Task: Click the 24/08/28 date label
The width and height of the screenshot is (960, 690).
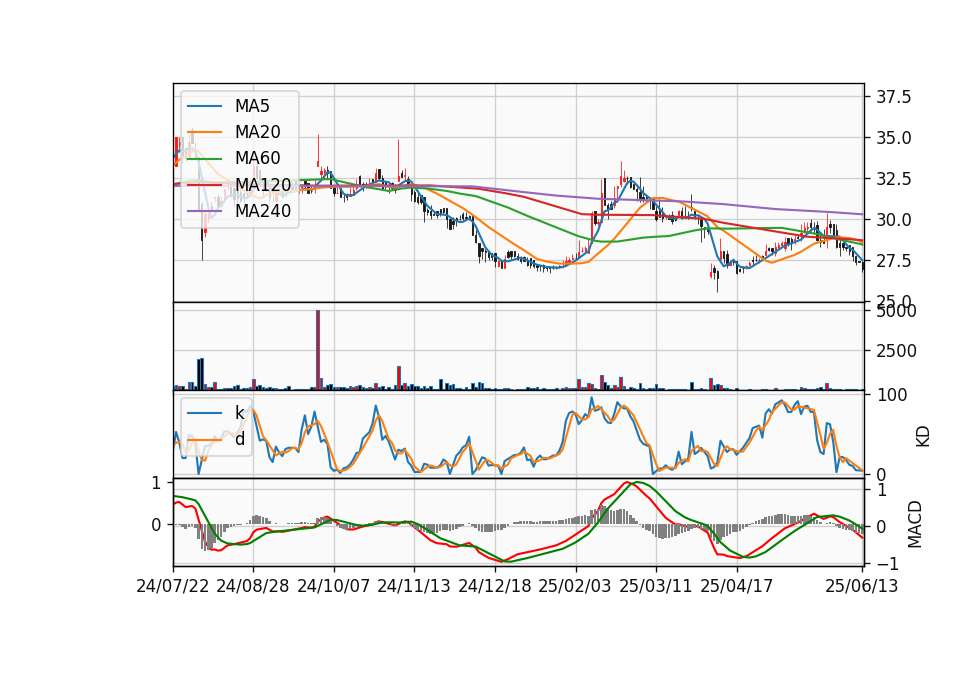Action: point(253,586)
